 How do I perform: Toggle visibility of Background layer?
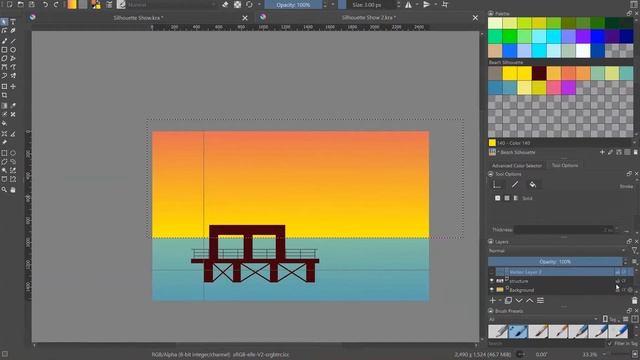click(491, 289)
